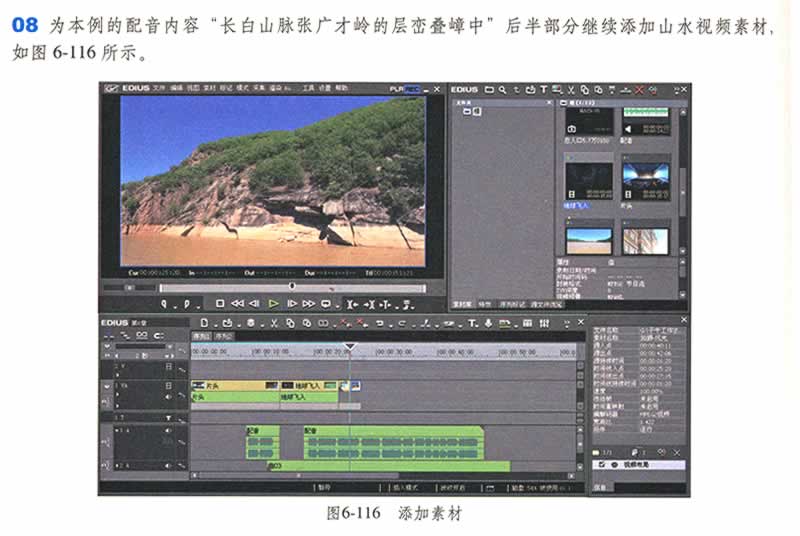
Task: Set the Out point marker
Action: (187, 304)
